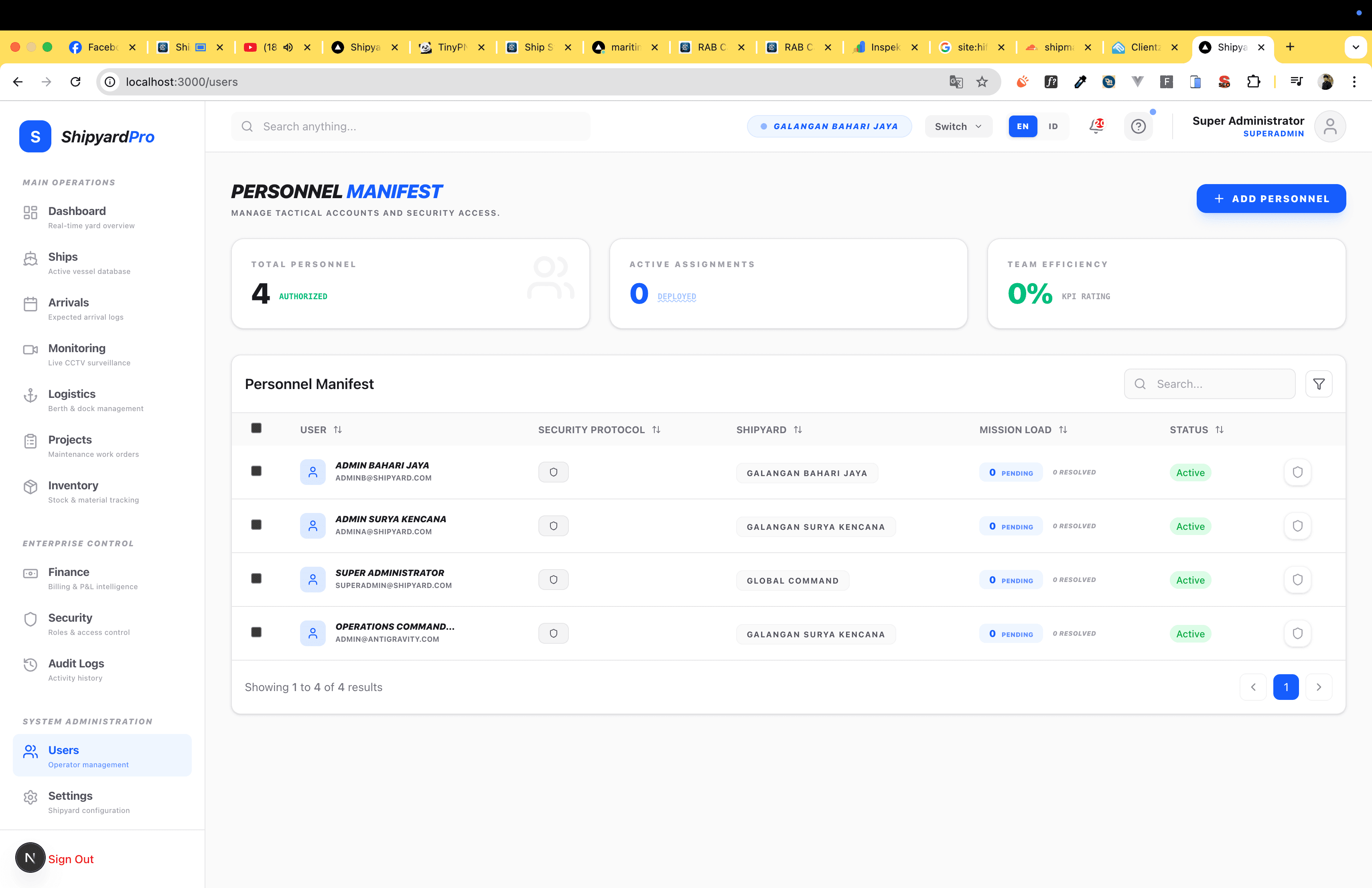The width and height of the screenshot is (1372, 888).
Task: Click the ShipyardPro logo icon
Action: point(35,137)
